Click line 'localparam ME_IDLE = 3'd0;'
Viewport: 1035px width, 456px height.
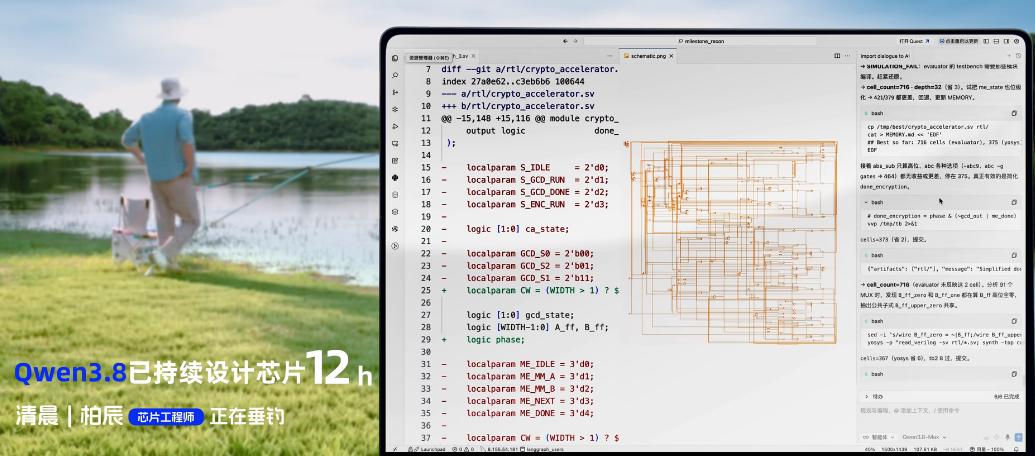530,364
